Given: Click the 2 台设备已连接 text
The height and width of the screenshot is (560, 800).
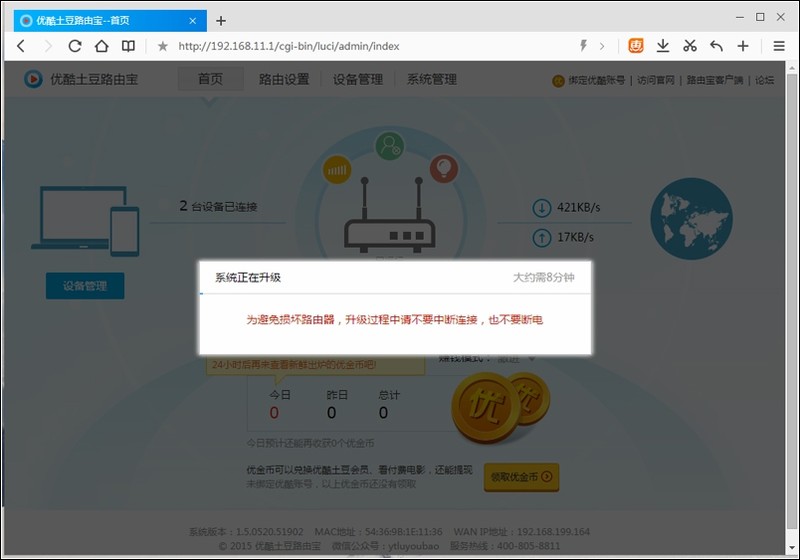Looking at the screenshot, I should point(218,206).
